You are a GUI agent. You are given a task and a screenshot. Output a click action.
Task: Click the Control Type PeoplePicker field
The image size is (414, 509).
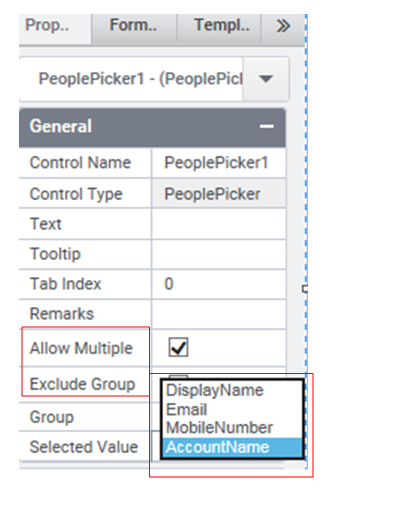(219, 194)
